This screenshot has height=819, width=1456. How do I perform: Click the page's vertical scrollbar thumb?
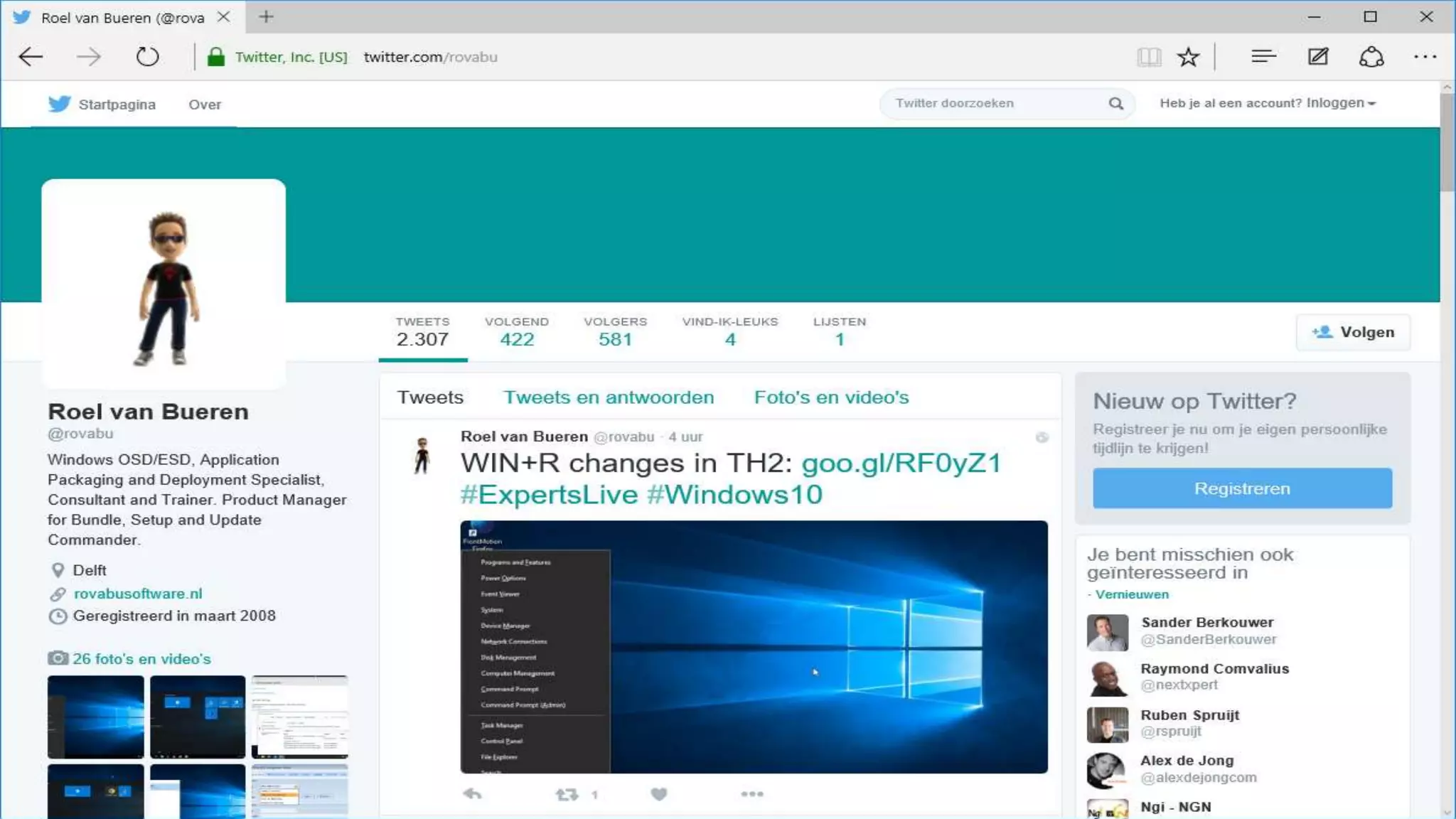coord(1447,142)
